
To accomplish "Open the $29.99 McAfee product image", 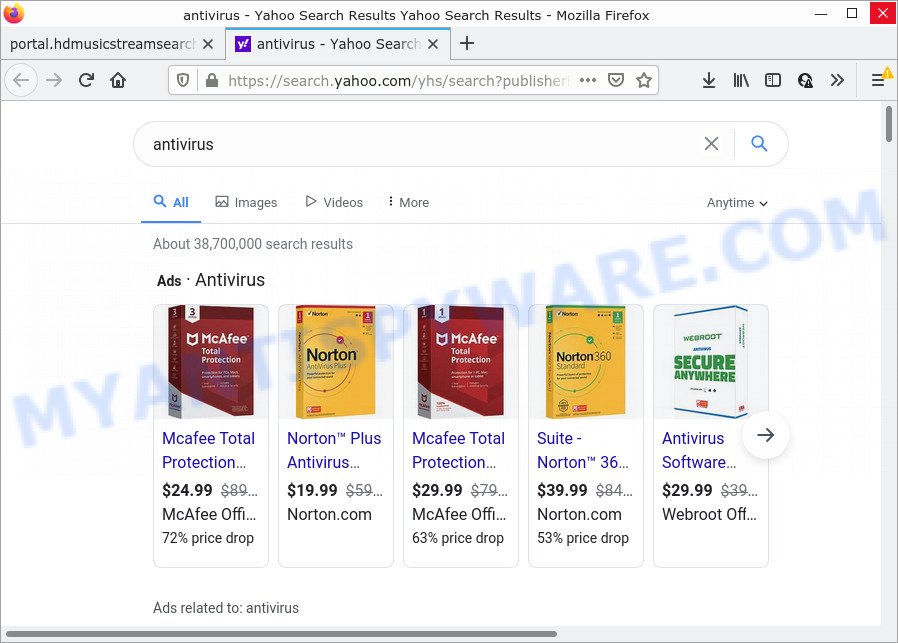I will 460,361.
